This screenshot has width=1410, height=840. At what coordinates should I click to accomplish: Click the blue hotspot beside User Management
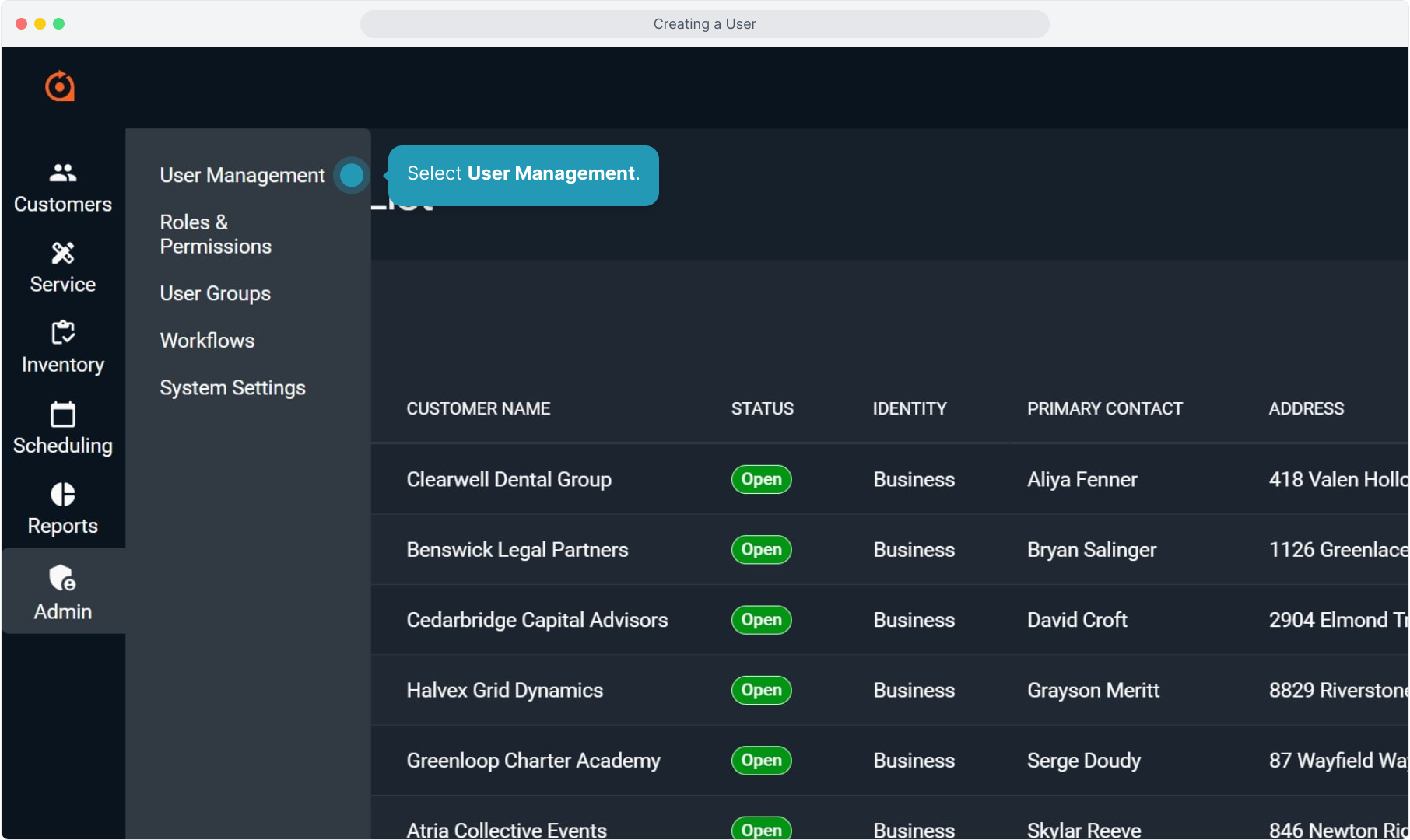pyautogui.click(x=352, y=175)
